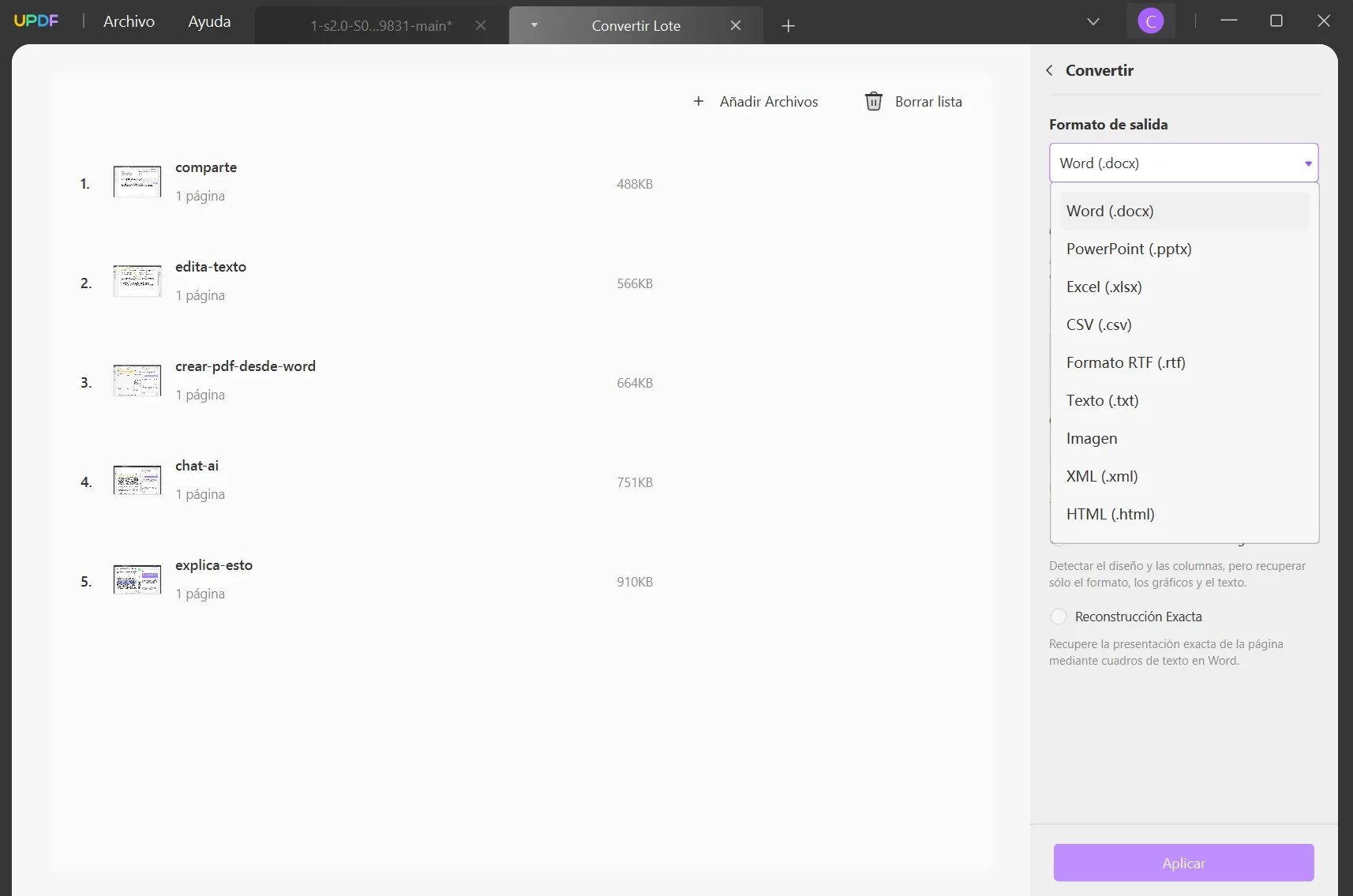Choose Imagen output format
Image resolution: width=1353 pixels, height=896 pixels.
point(1184,438)
